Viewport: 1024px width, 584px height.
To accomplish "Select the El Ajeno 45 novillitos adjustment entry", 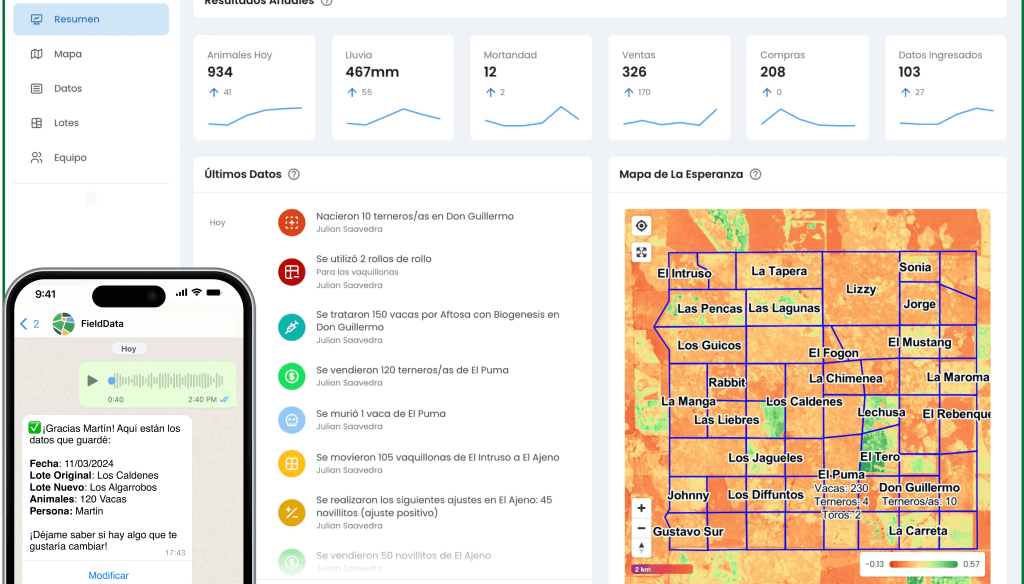I will coord(434,506).
